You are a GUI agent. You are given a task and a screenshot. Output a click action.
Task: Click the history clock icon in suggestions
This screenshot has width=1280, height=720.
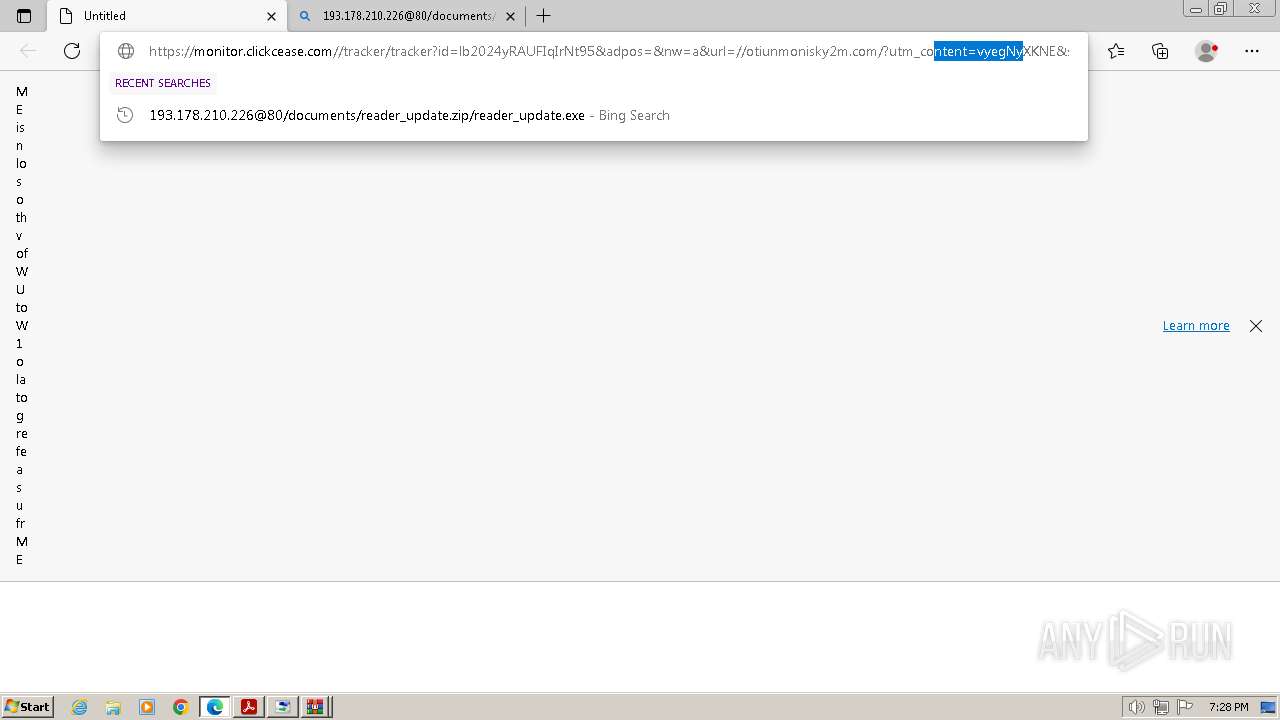click(x=125, y=115)
